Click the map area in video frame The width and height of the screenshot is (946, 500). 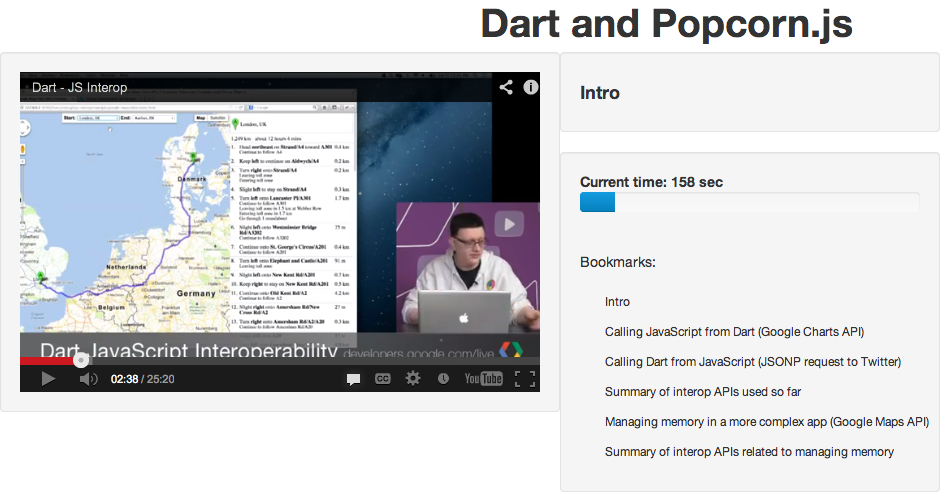(125, 223)
